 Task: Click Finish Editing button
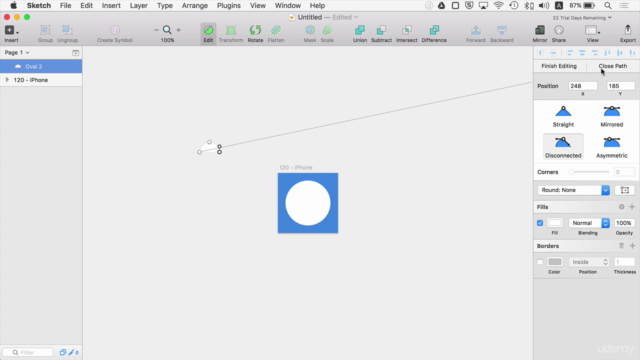559,66
